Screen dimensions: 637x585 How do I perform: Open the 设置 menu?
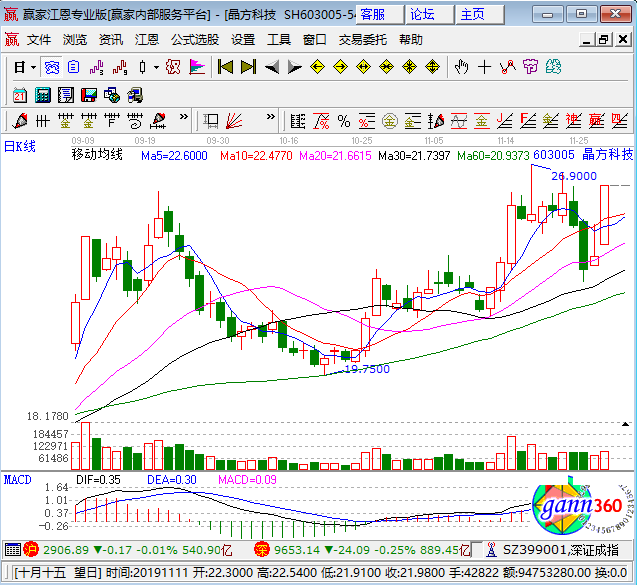click(x=243, y=40)
